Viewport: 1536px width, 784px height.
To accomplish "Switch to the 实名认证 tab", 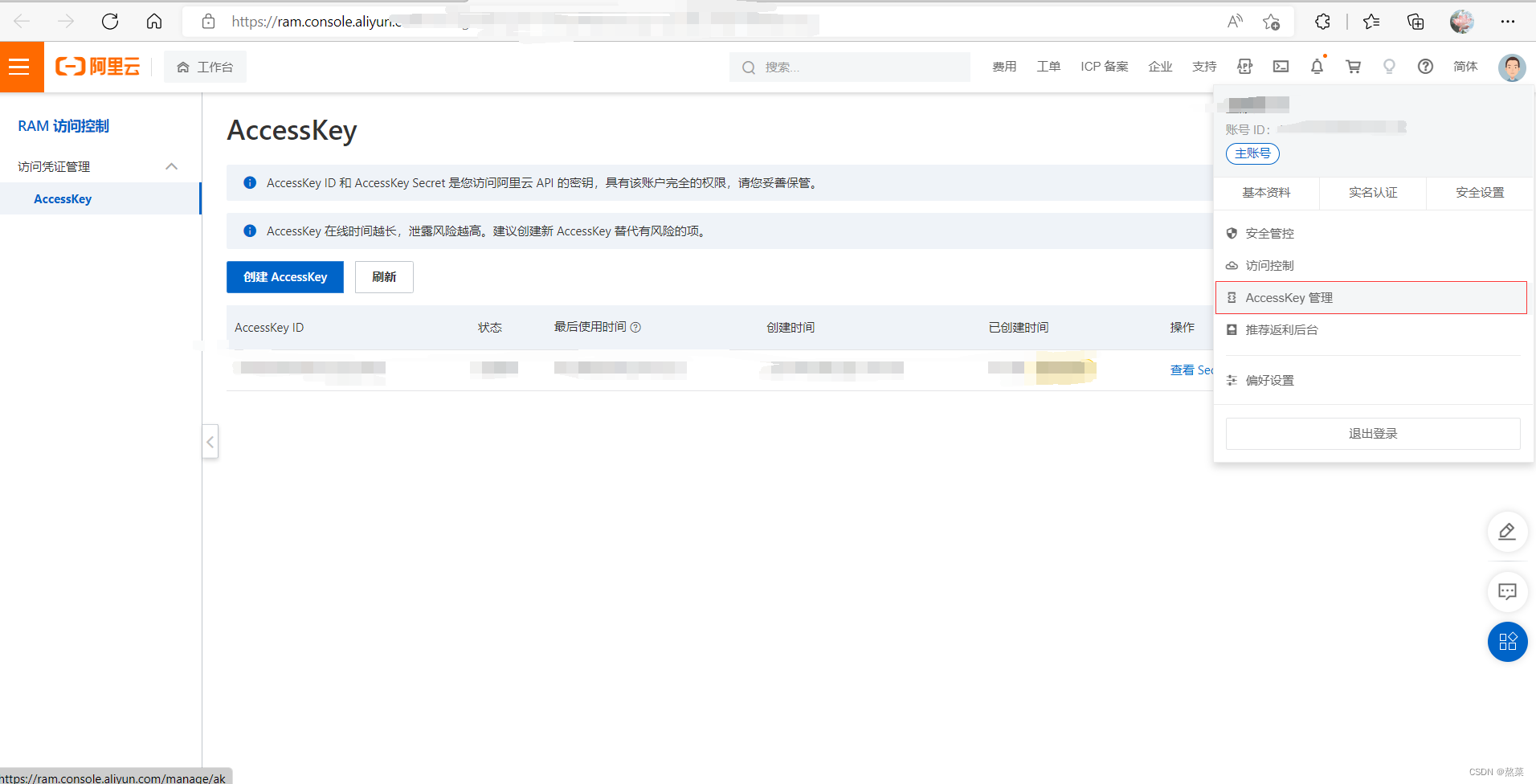I will coord(1371,193).
